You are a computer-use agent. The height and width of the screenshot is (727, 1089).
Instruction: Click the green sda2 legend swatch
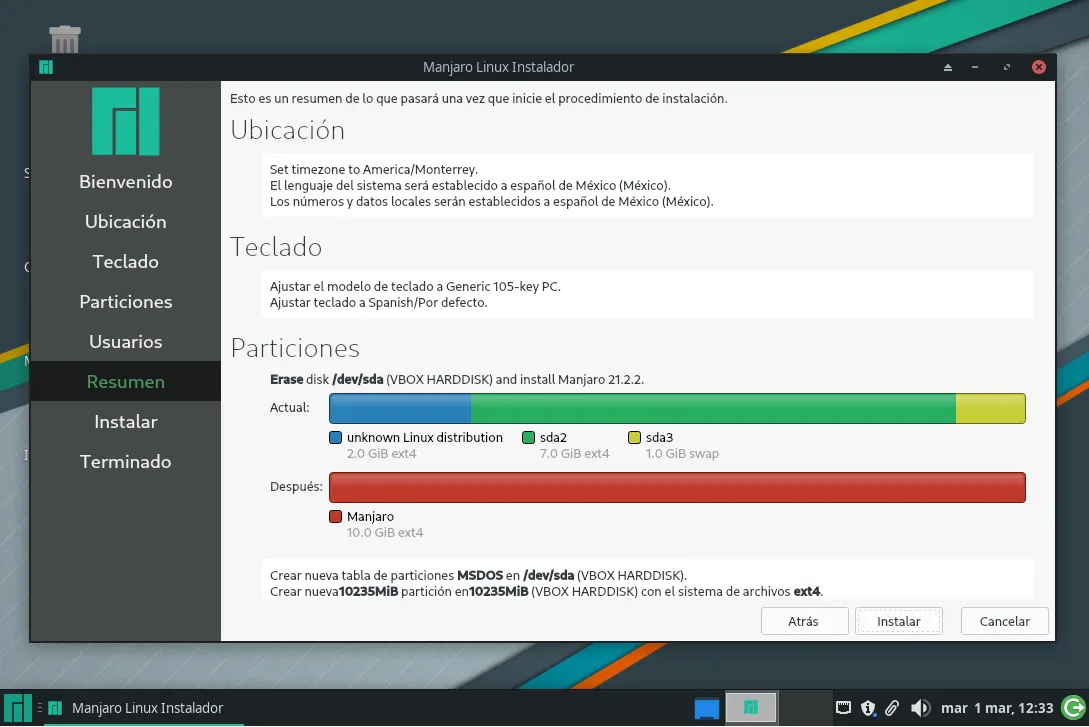click(529, 437)
